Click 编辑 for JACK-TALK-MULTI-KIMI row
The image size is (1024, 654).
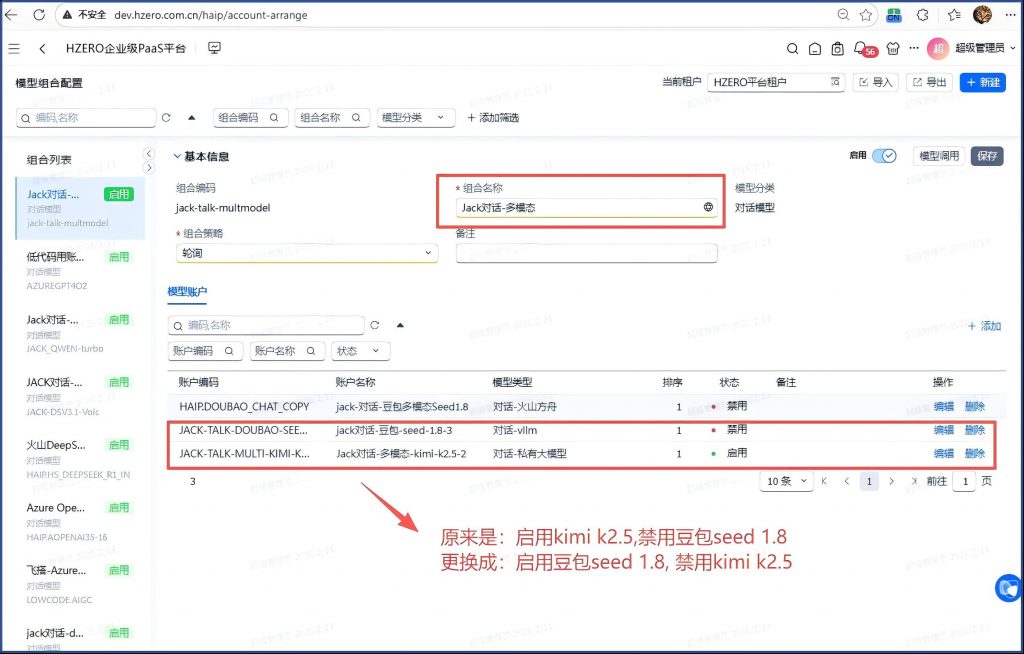point(943,453)
